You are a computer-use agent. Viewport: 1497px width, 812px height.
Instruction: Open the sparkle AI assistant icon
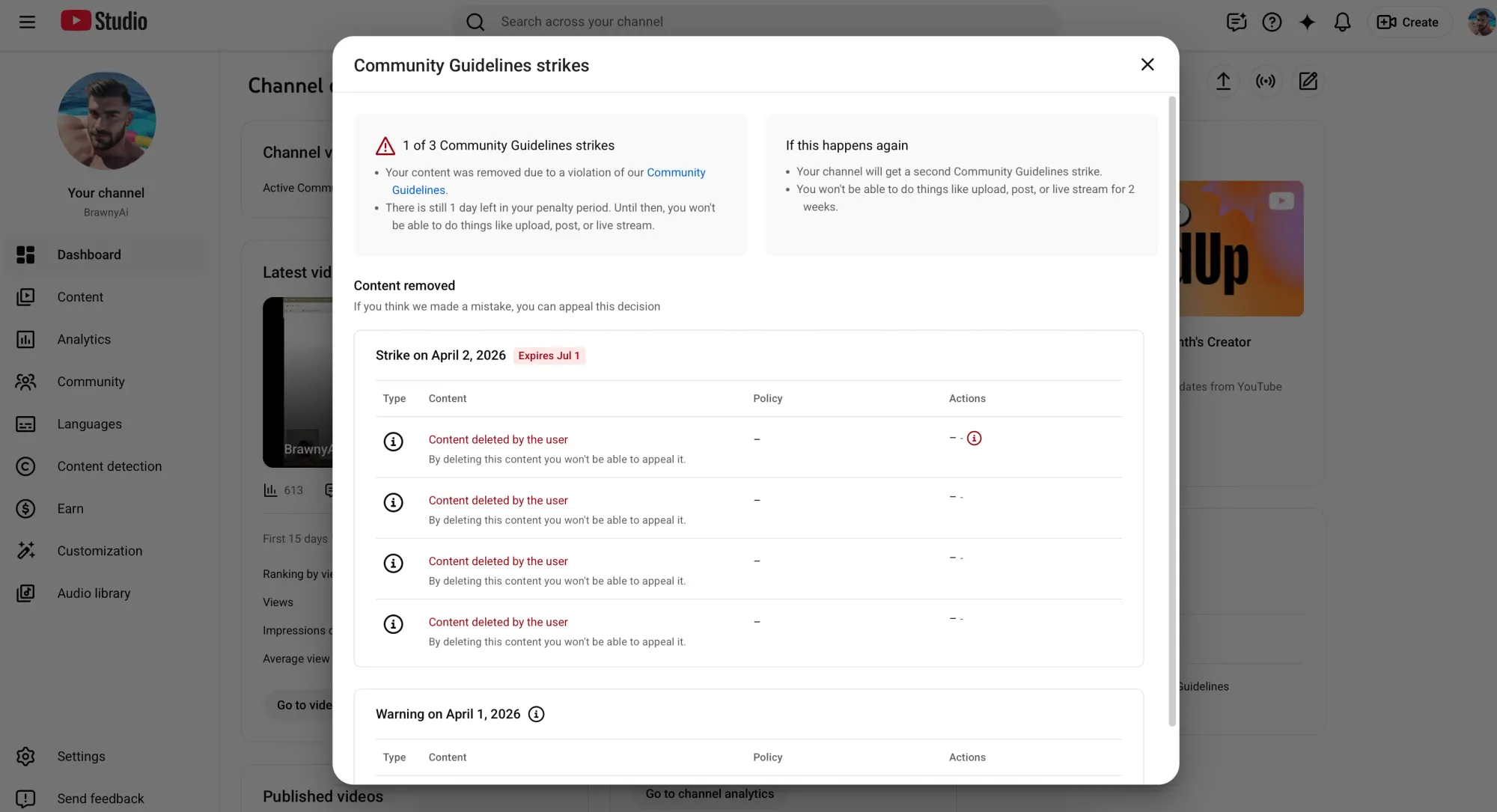tap(1307, 22)
